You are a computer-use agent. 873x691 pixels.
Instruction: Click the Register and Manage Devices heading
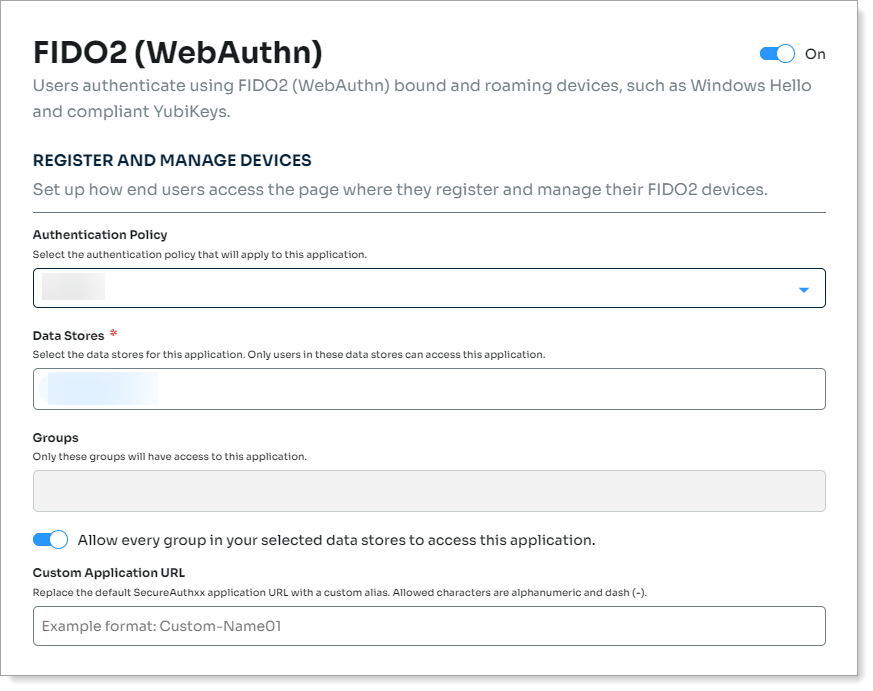[172, 160]
